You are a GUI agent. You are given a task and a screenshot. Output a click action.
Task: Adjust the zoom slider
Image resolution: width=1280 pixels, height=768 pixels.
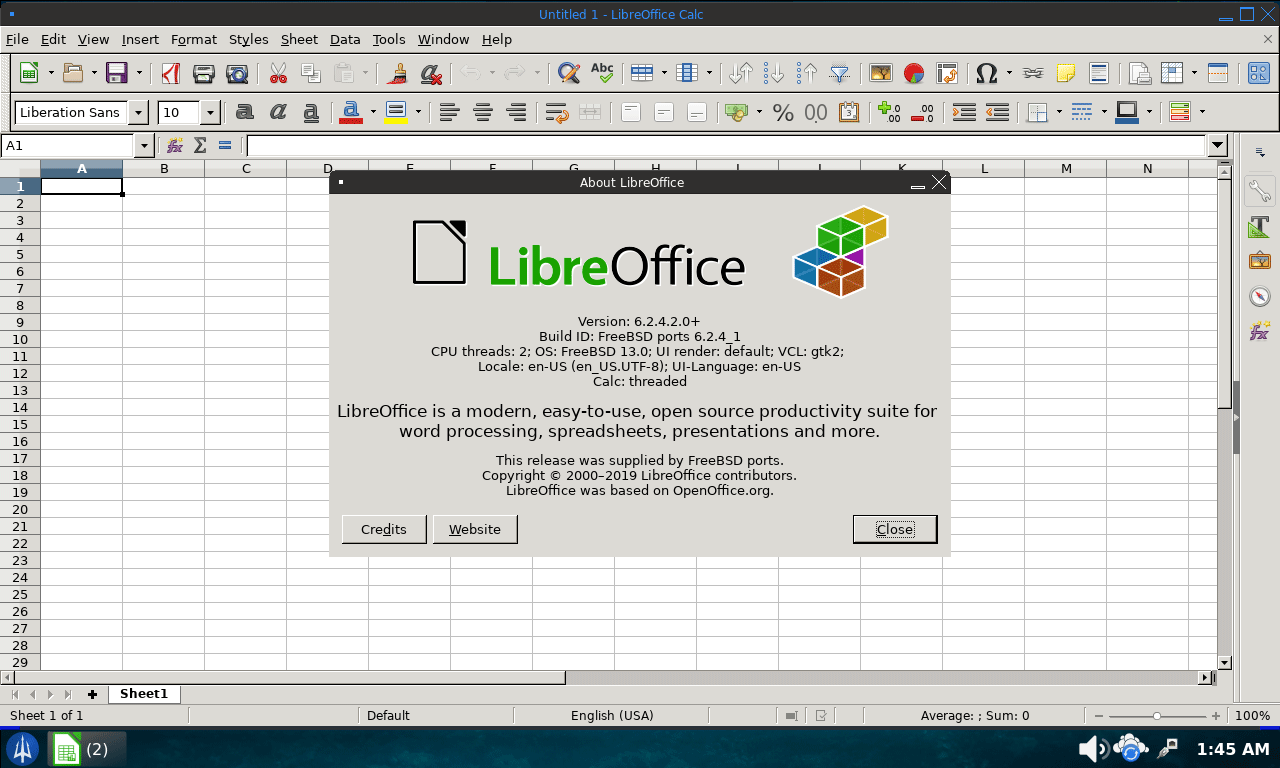point(1157,716)
